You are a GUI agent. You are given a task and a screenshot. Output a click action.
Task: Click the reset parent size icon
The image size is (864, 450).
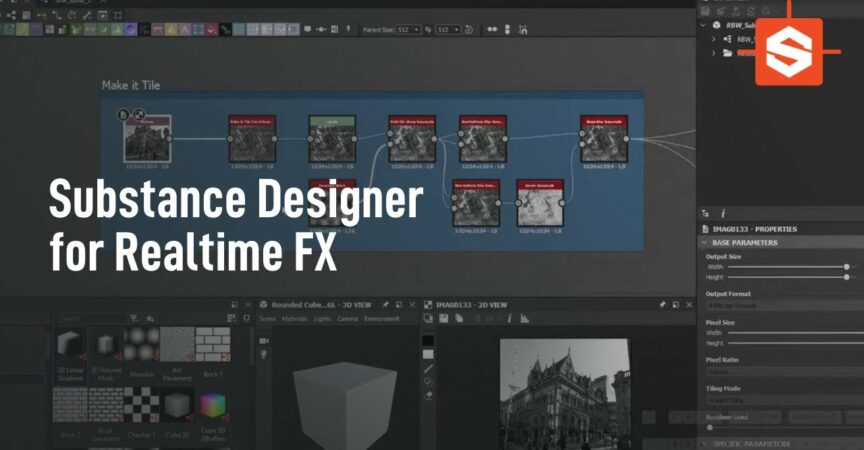[469, 30]
